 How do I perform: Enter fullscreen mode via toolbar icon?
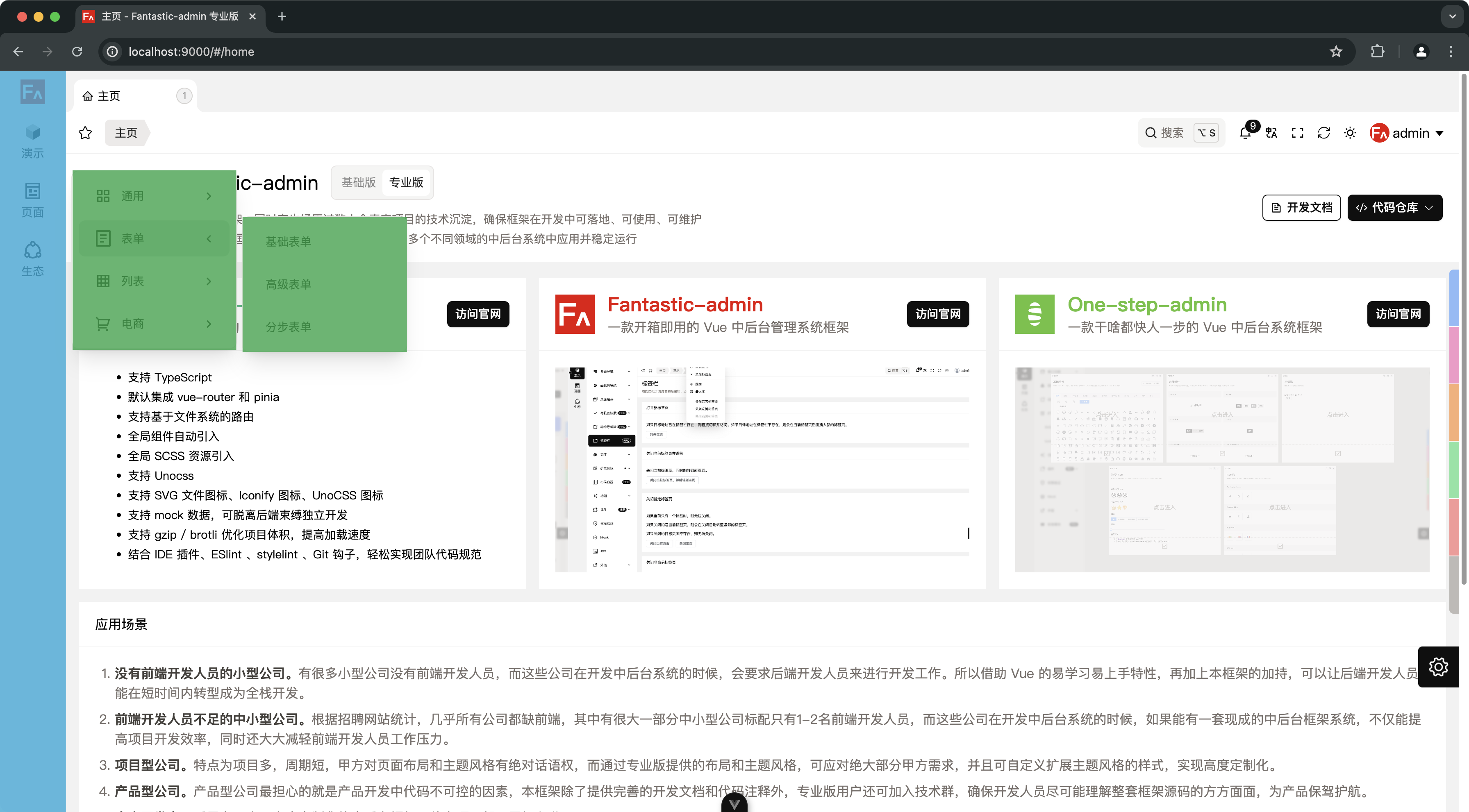click(1297, 133)
